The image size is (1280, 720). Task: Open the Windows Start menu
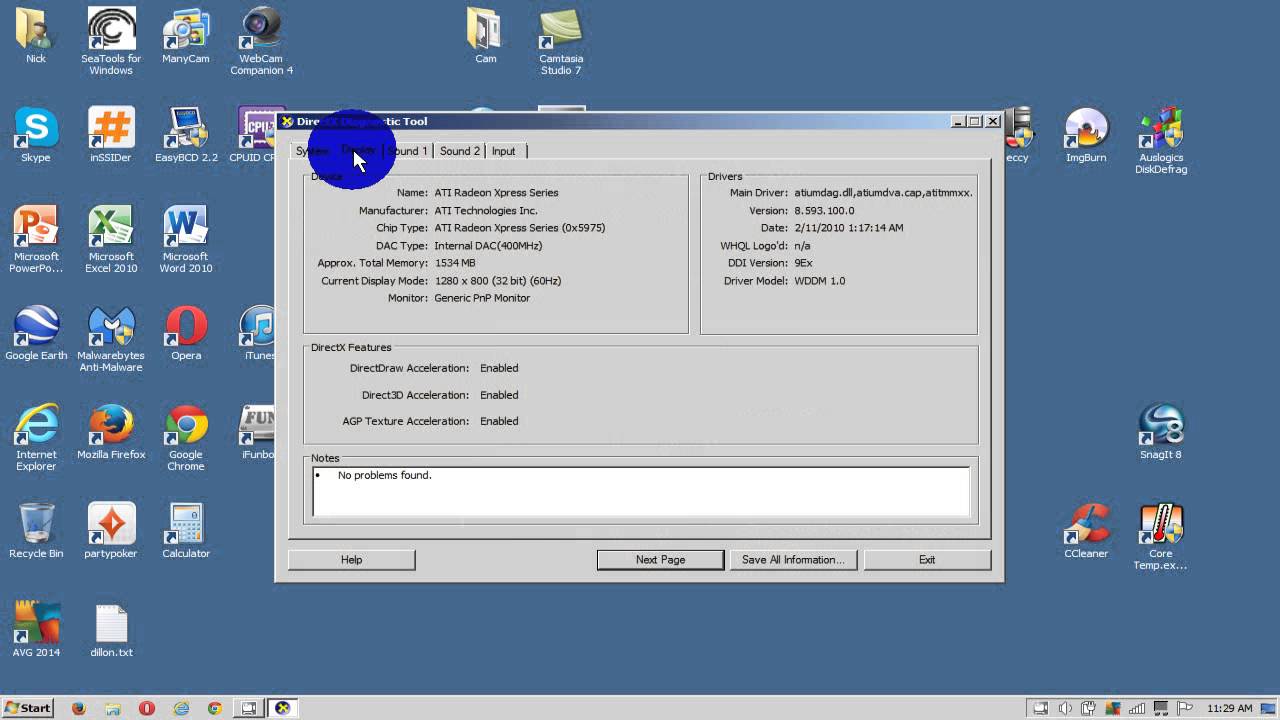(x=28, y=708)
